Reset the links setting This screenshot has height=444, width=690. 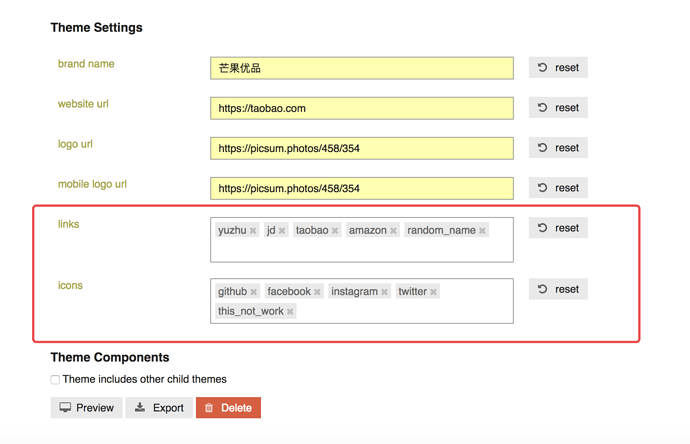coord(558,228)
